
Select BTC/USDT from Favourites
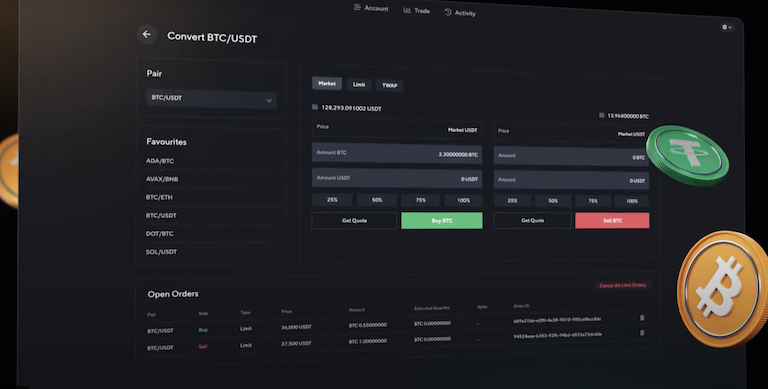tap(161, 215)
